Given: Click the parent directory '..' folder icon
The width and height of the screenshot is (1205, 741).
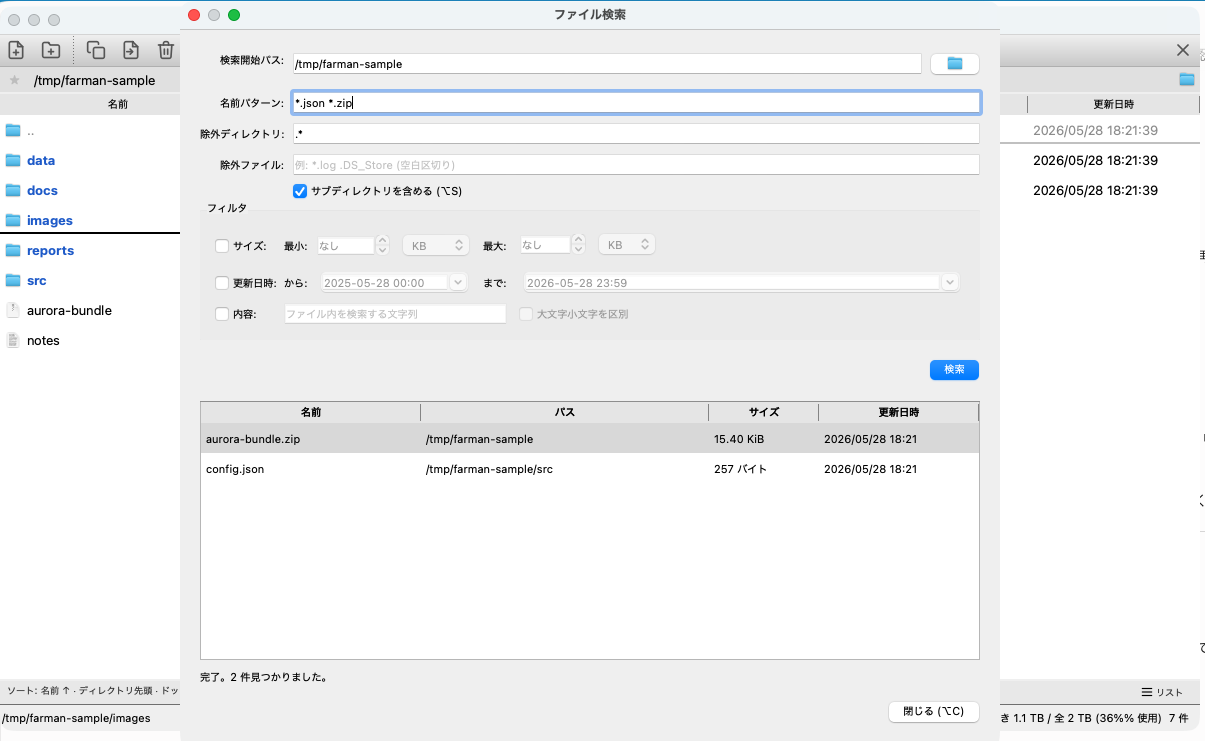Looking at the screenshot, I should pyautogui.click(x=13, y=130).
